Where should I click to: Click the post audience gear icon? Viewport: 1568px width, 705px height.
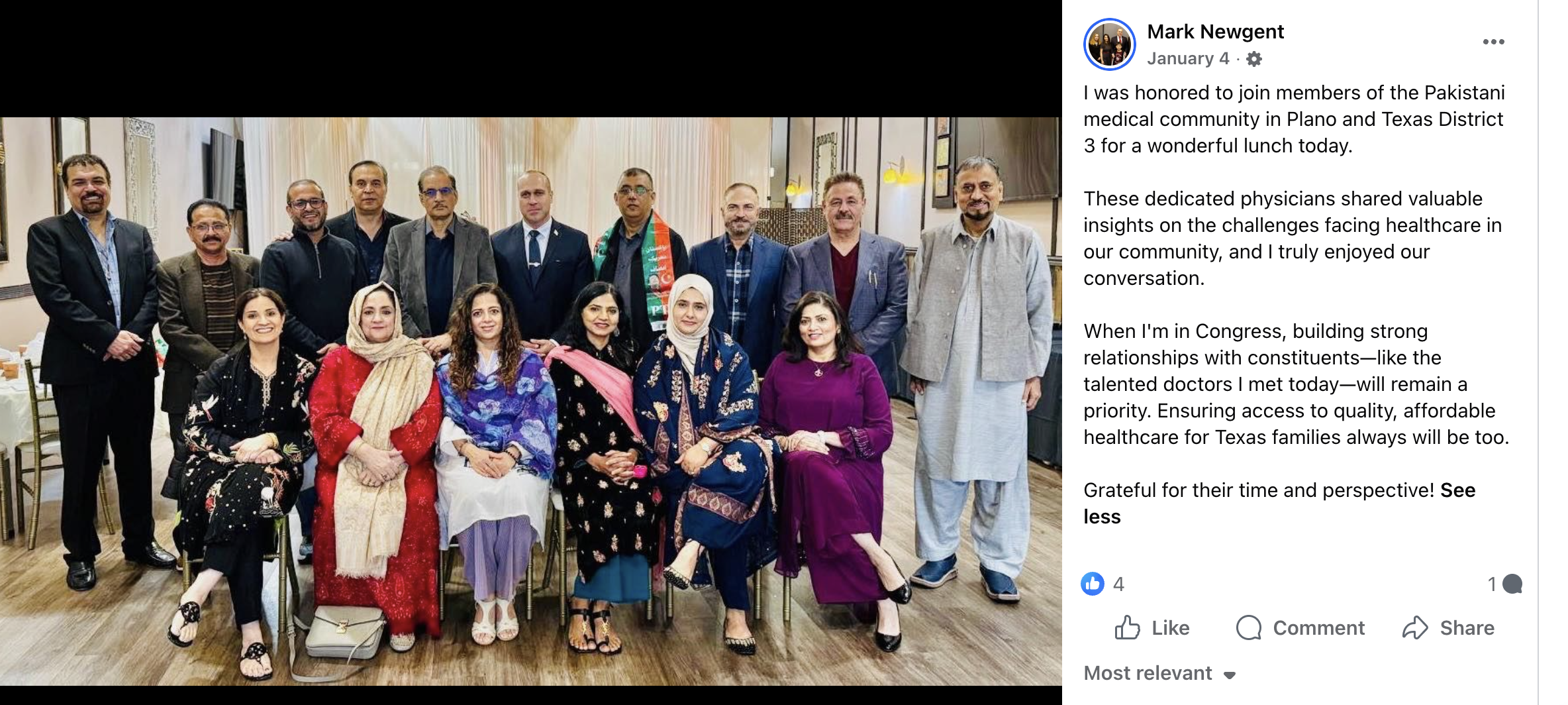[1253, 59]
